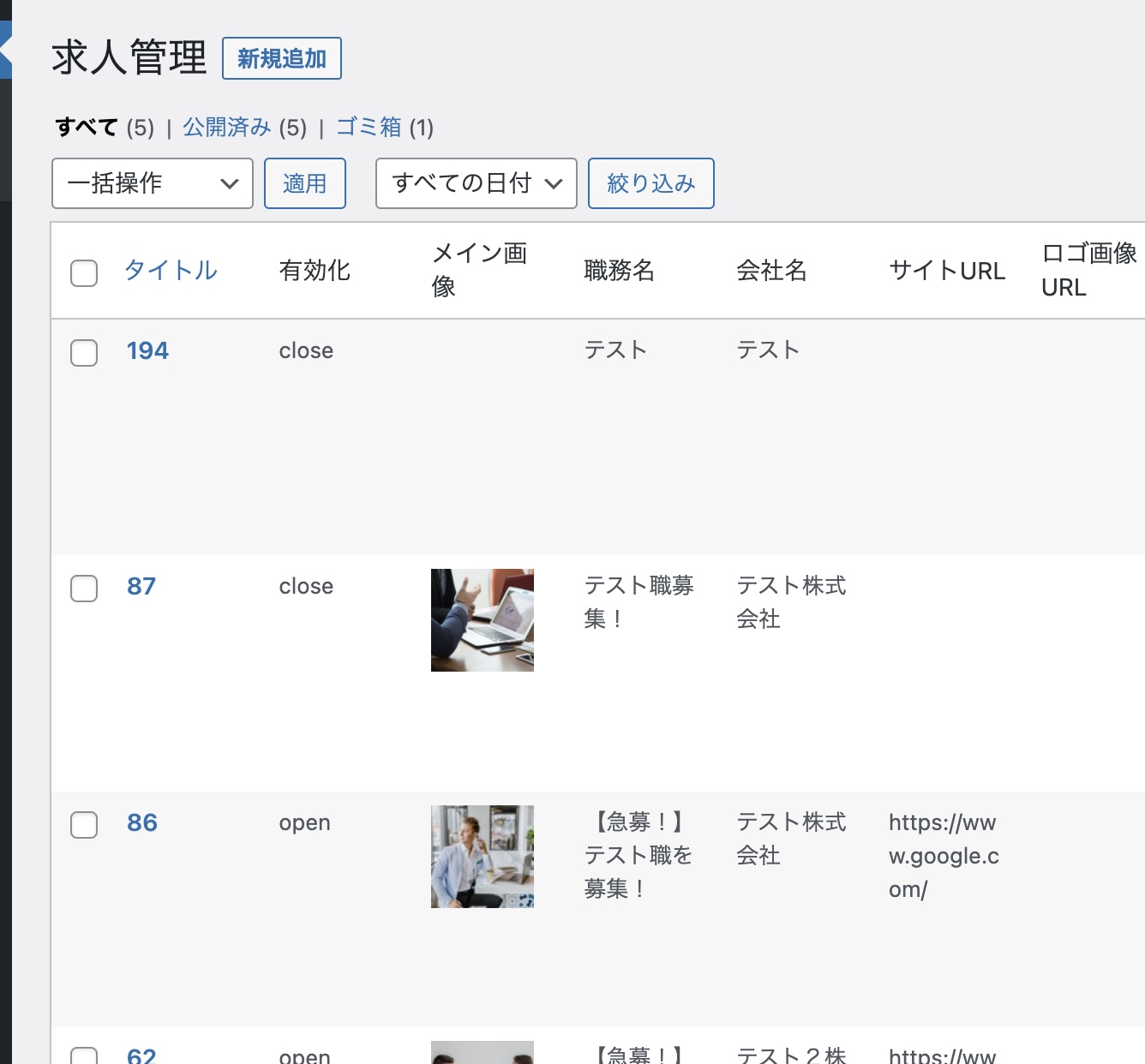Click the laptop meeting thumbnail for post 87
This screenshot has width=1145, height=1064.
point(482,620)
